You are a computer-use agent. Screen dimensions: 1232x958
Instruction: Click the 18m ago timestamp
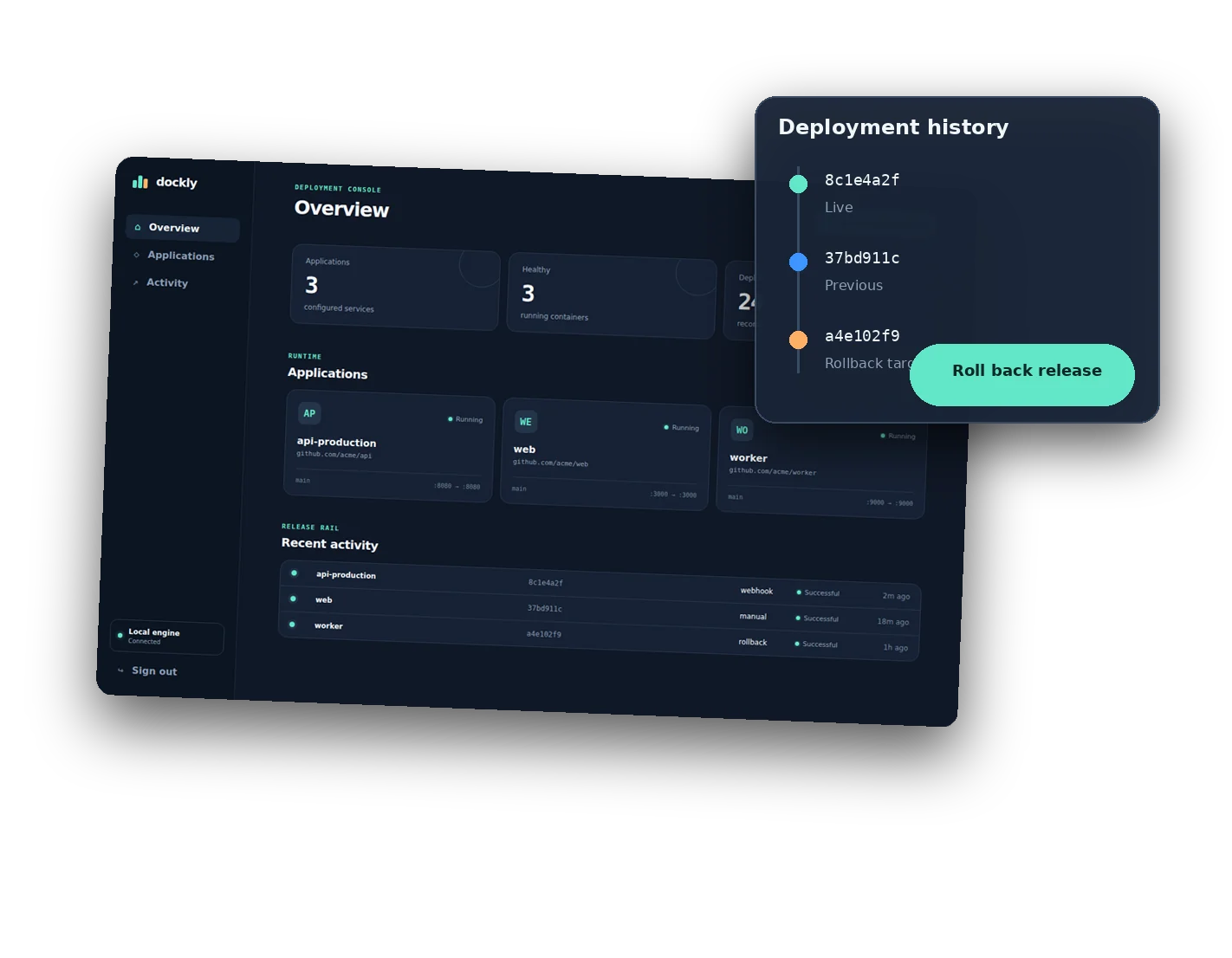[893, 622]
